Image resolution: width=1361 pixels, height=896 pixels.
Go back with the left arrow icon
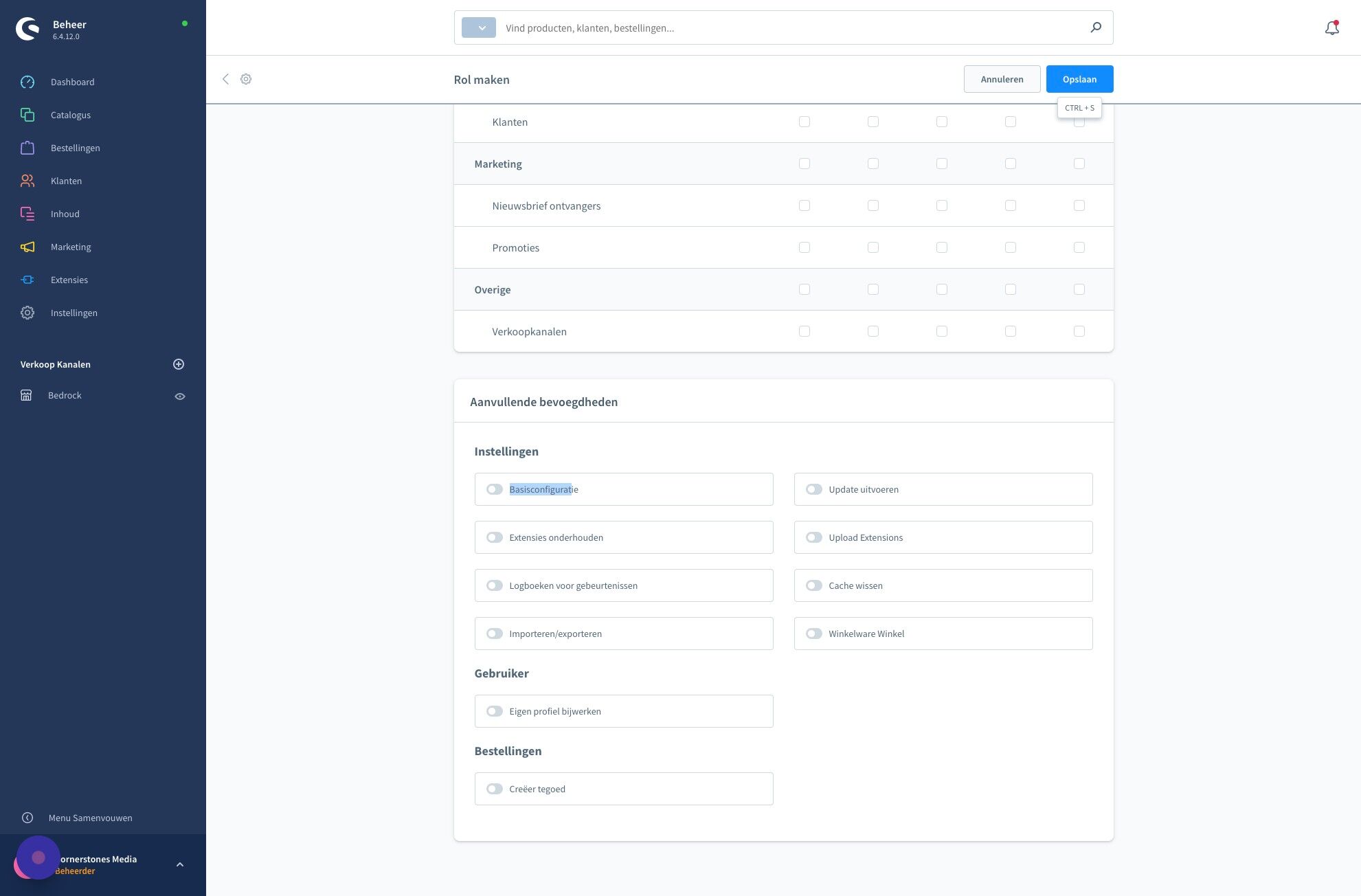[x=225, y=79]
